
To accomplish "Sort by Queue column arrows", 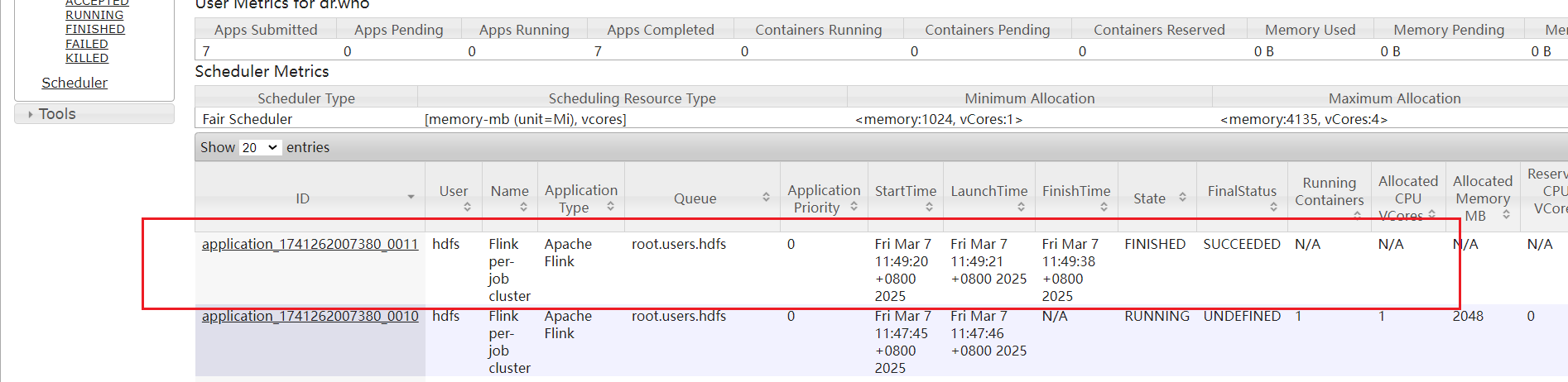I will click(x=766, y=198).
